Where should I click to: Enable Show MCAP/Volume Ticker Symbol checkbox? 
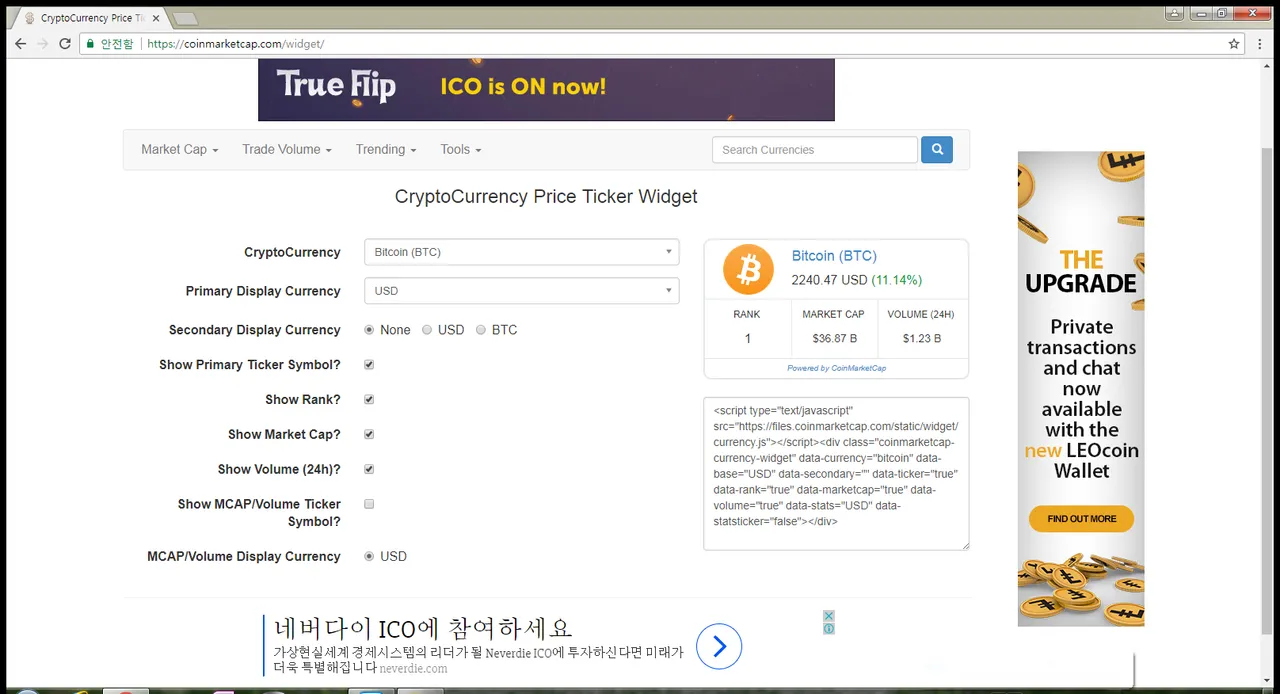(369, 504)
